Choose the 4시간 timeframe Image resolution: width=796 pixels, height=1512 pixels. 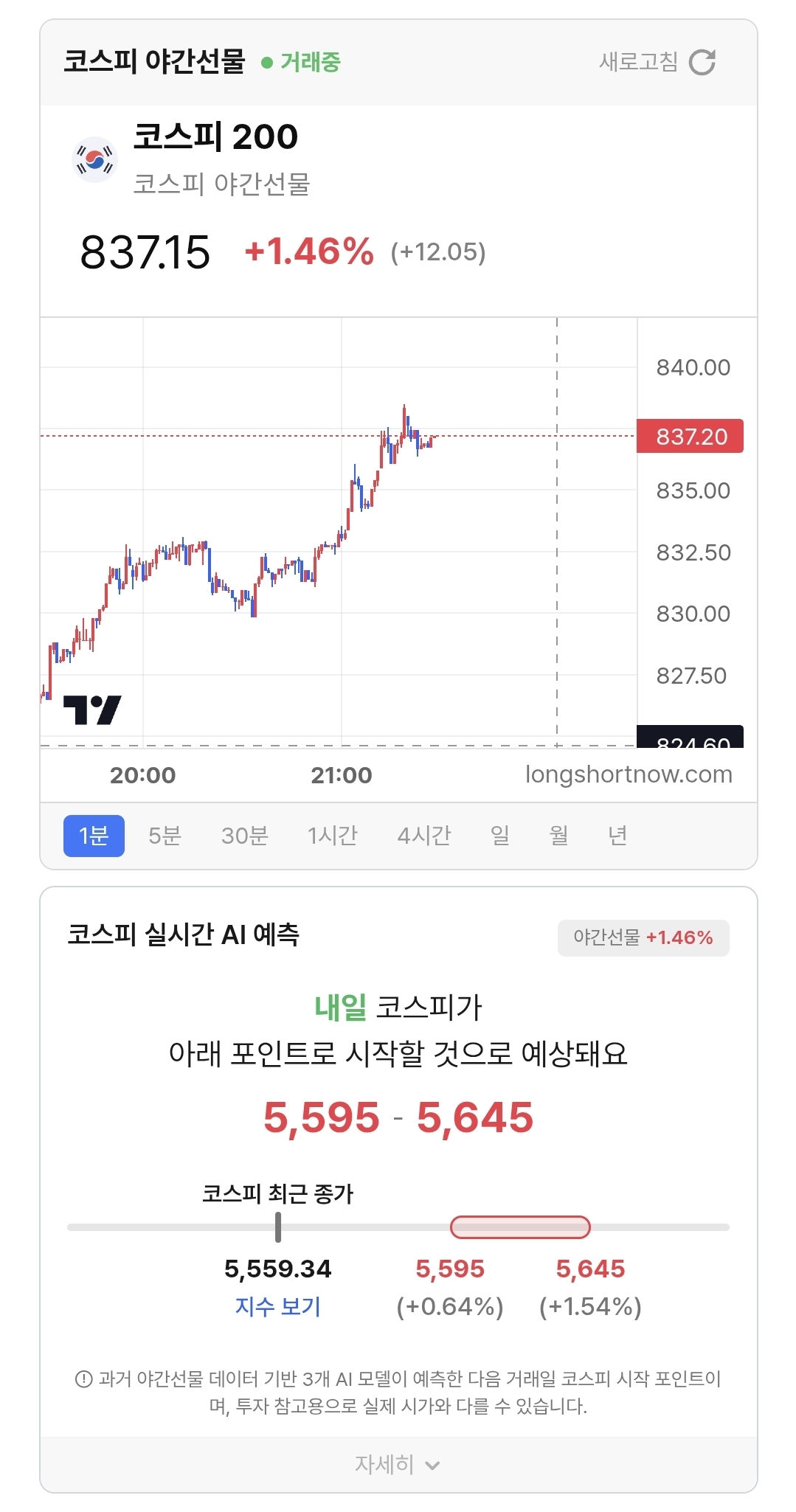(x=424, y=836)
